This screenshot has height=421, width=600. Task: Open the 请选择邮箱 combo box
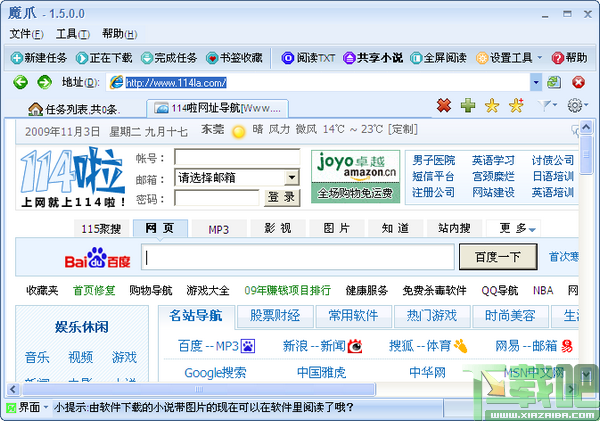click(x=237, y=178)
